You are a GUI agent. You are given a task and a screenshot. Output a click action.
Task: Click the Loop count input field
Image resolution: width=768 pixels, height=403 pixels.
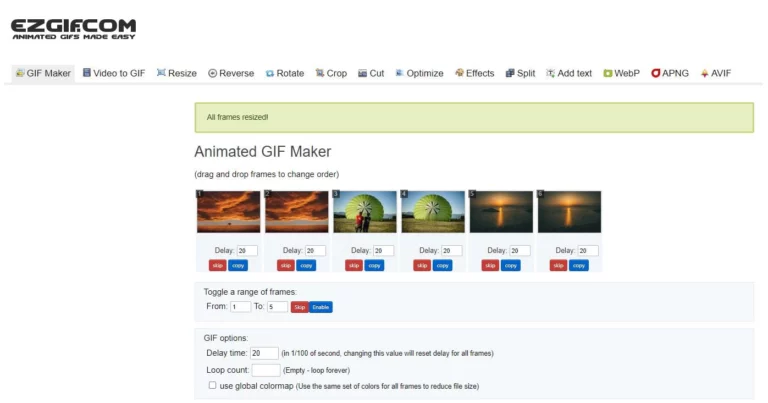266,370
